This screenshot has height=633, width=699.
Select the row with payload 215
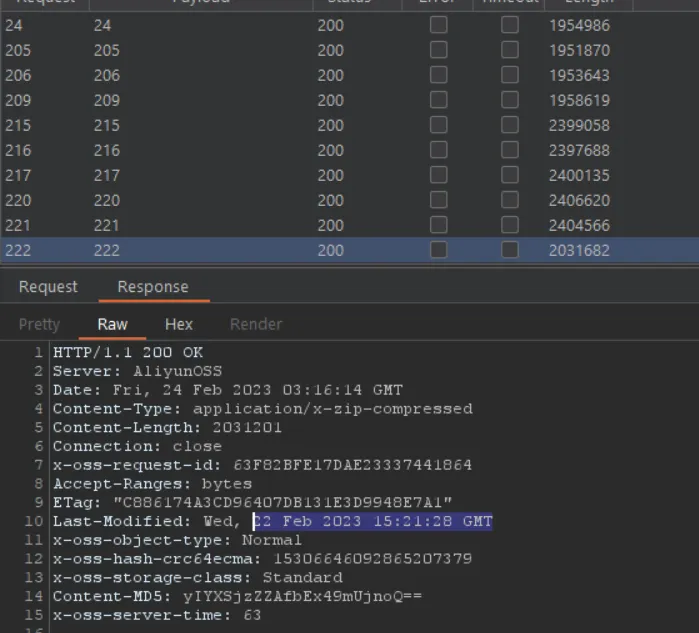(x=350, y=125)
